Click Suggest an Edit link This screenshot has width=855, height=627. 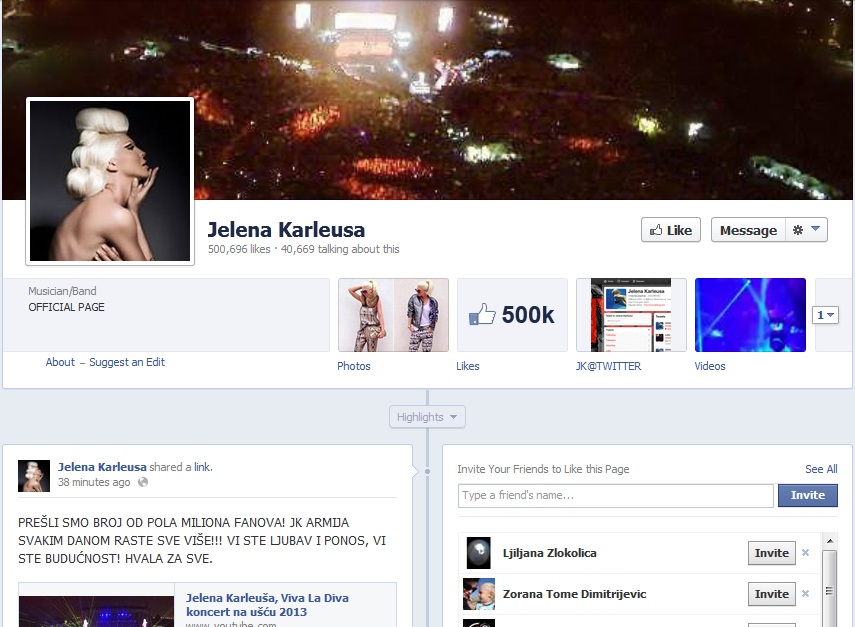click(x=127, y=362)
